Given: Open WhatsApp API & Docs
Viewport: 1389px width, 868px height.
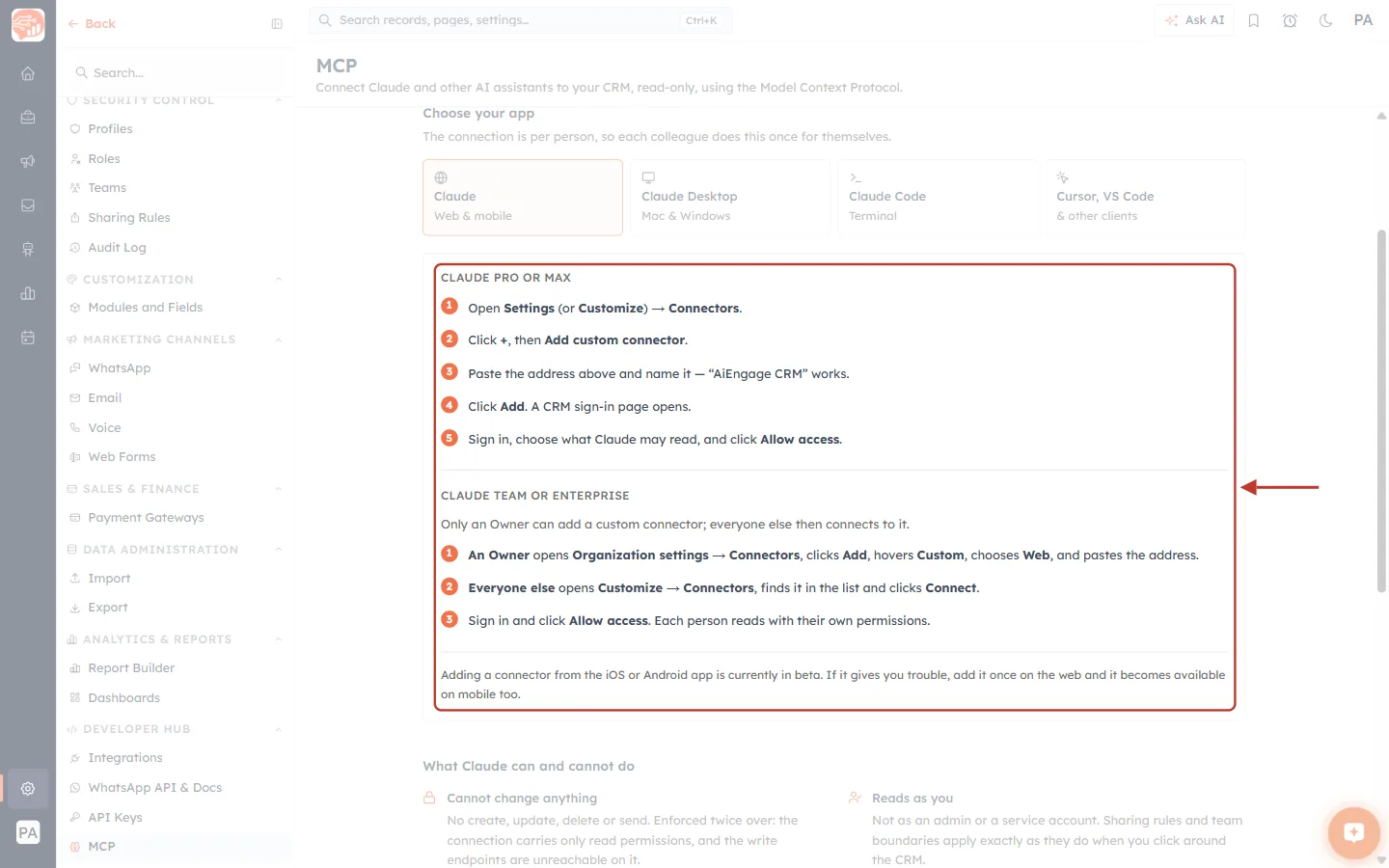Looking at the screenshot, I should tap(177, 788).
